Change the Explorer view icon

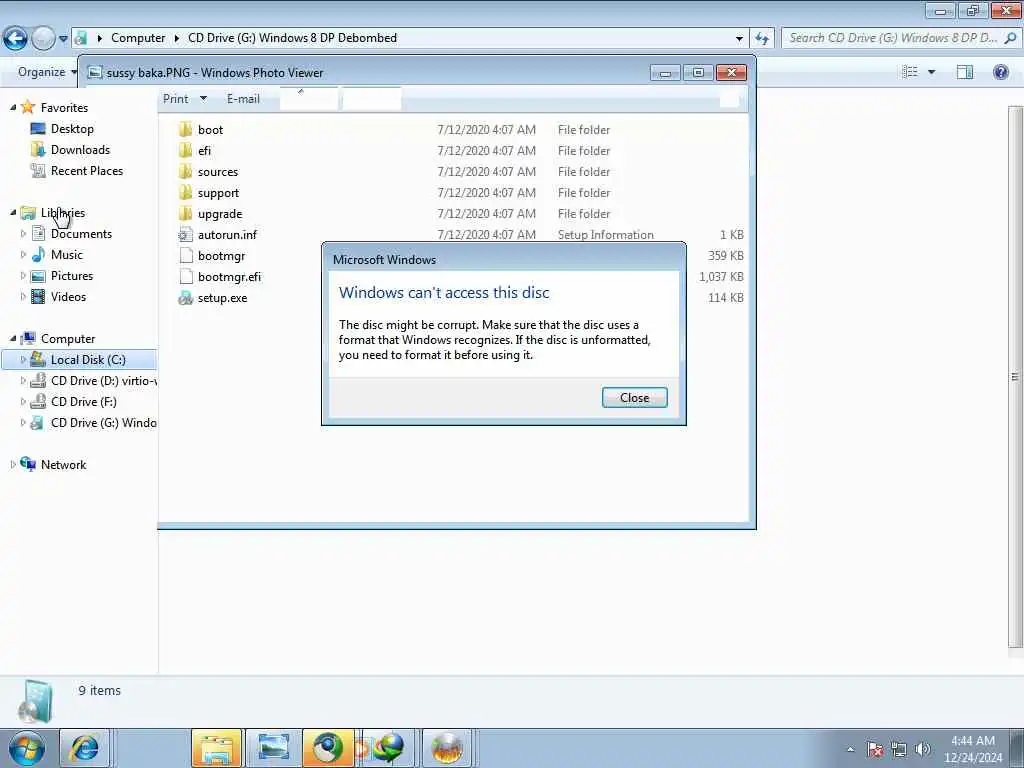click(x=910, y=72)
